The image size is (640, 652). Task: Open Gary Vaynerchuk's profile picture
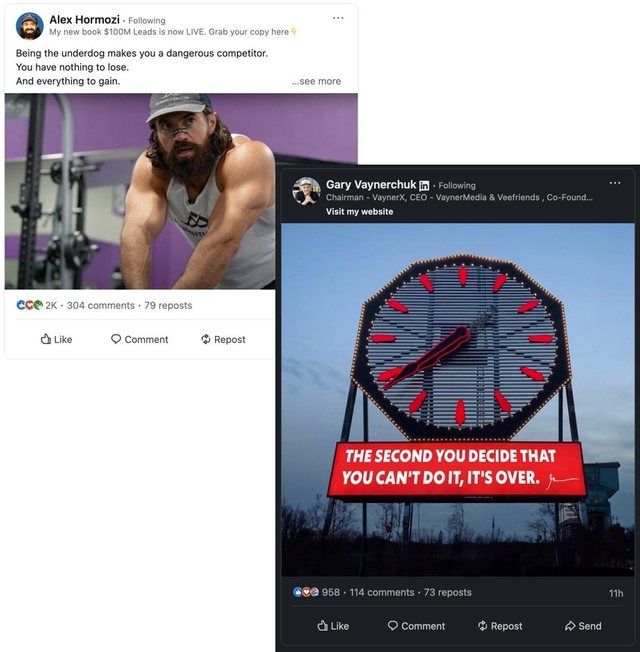point(306,191)
